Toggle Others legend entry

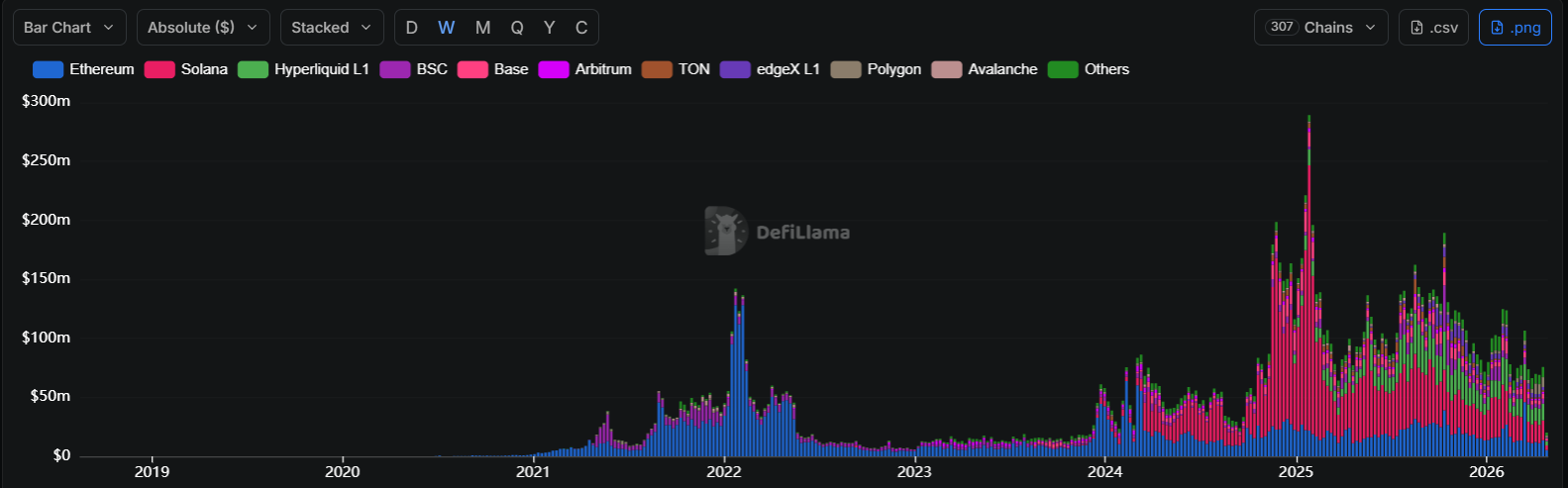(1089, 69)
